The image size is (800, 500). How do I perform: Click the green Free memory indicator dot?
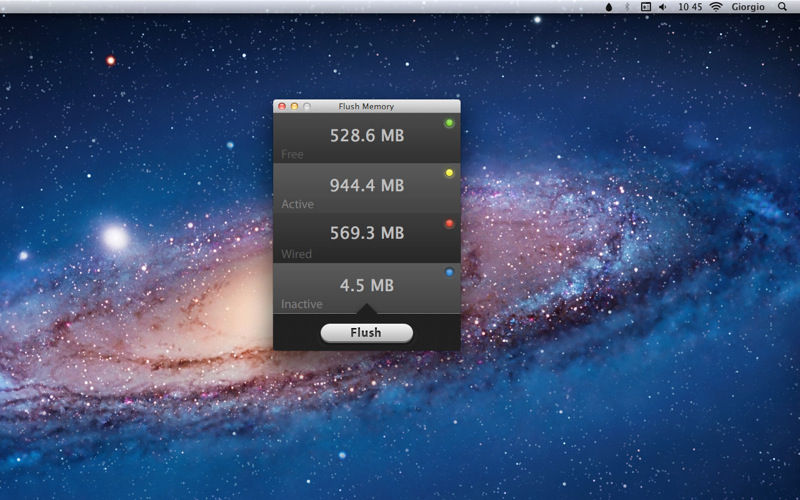[449, 123]
